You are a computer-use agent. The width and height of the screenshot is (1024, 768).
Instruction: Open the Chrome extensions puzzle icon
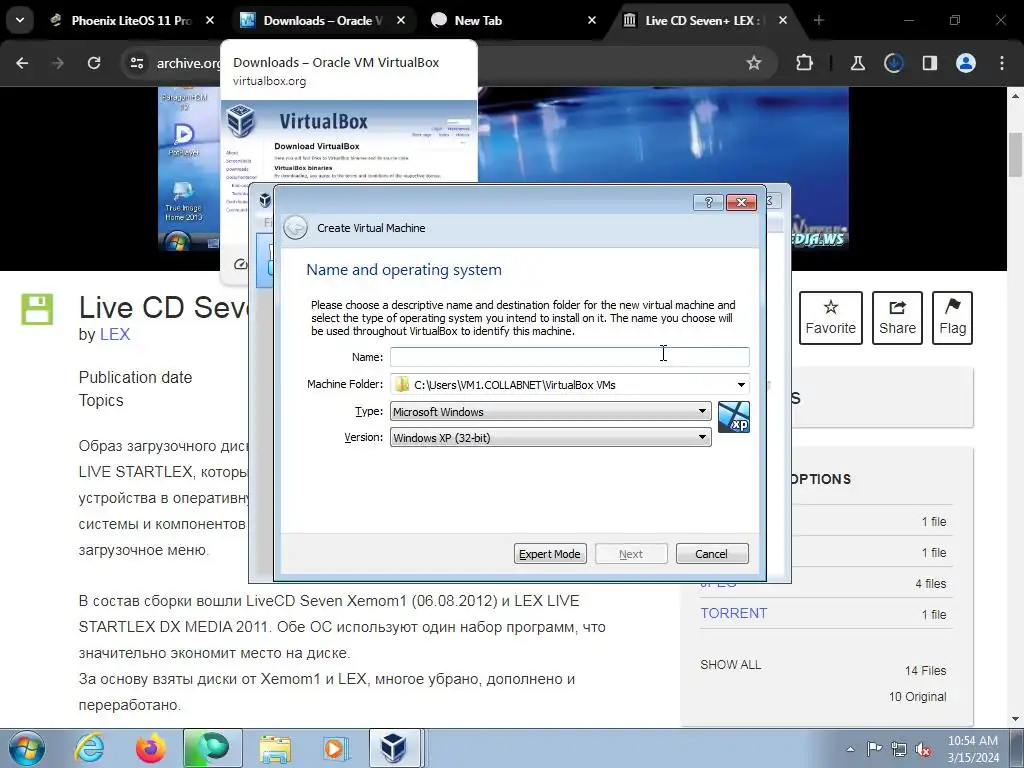click(805, 63)
